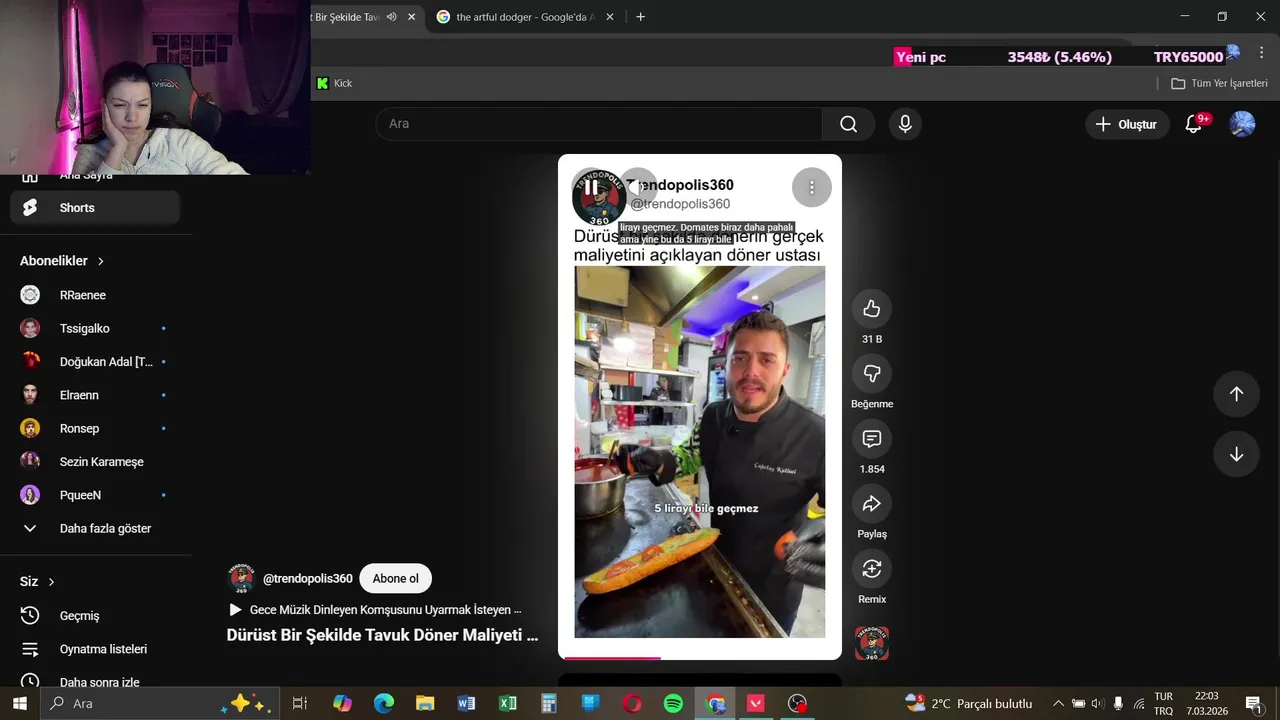1280x720 pixels.
Task: Open the Short's sound thumbnail below Remix
Action: pyautogui.click(x=872, y=643)
